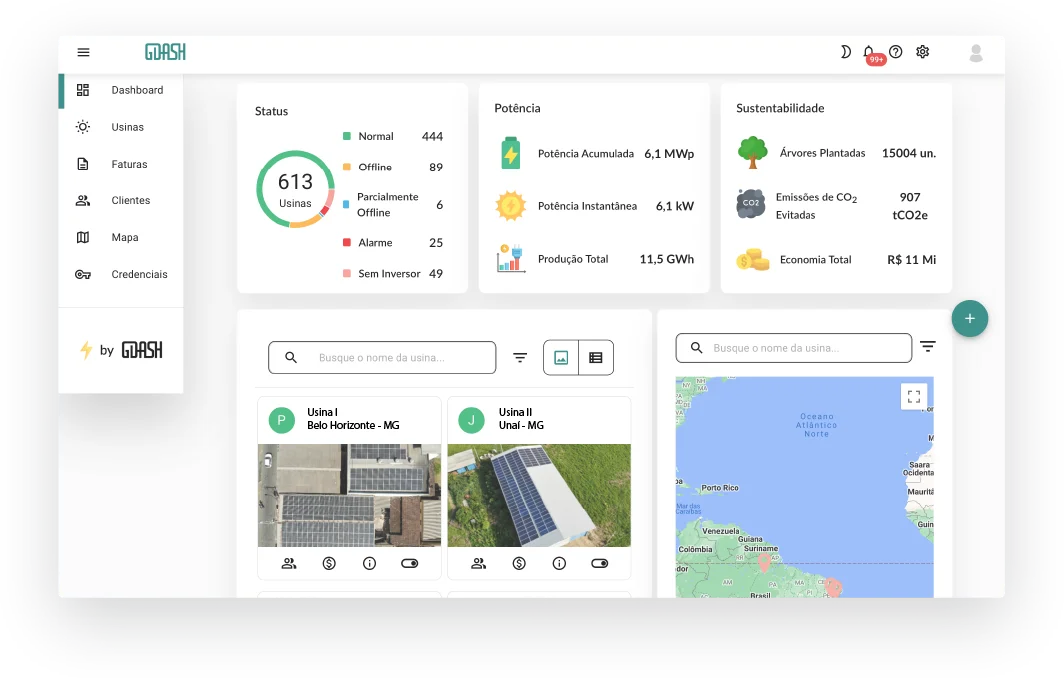Open the filter icon above the map
Screen dimensions: 1064x678
click(x=928, y=347)
